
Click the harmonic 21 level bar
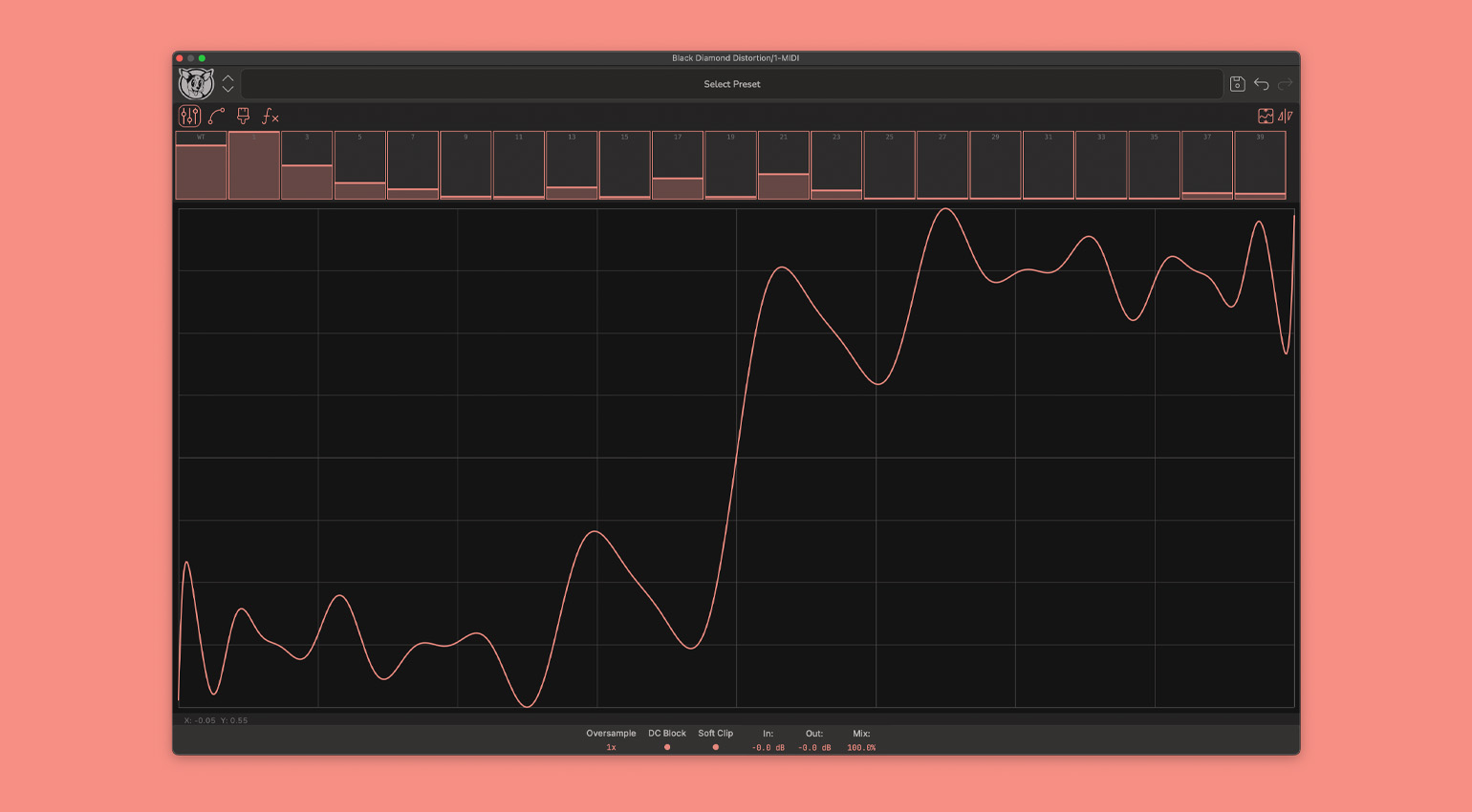coord(784,166)
